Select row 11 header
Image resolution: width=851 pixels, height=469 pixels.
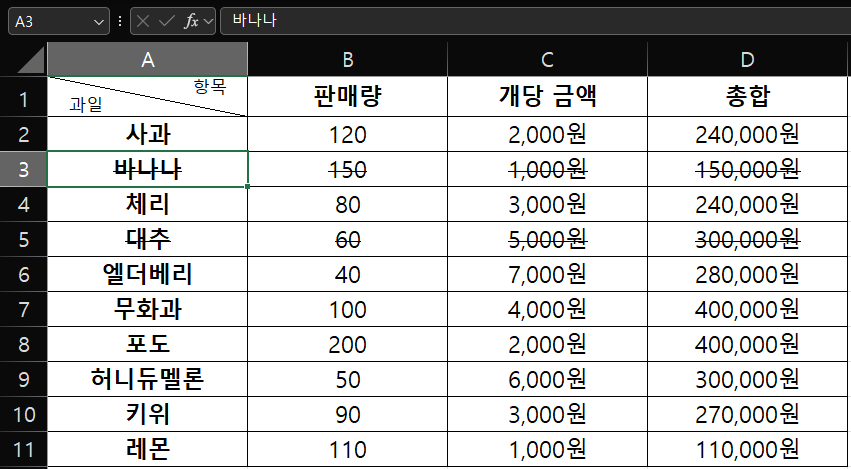coord(23,449)
